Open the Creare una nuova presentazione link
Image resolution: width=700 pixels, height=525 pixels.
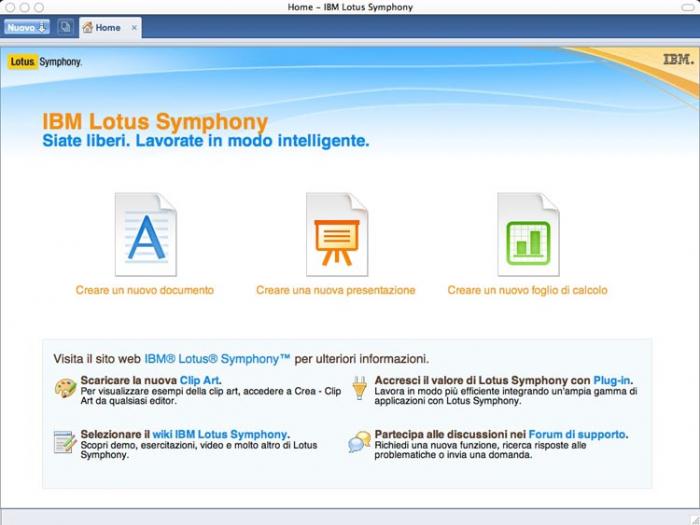336,290
